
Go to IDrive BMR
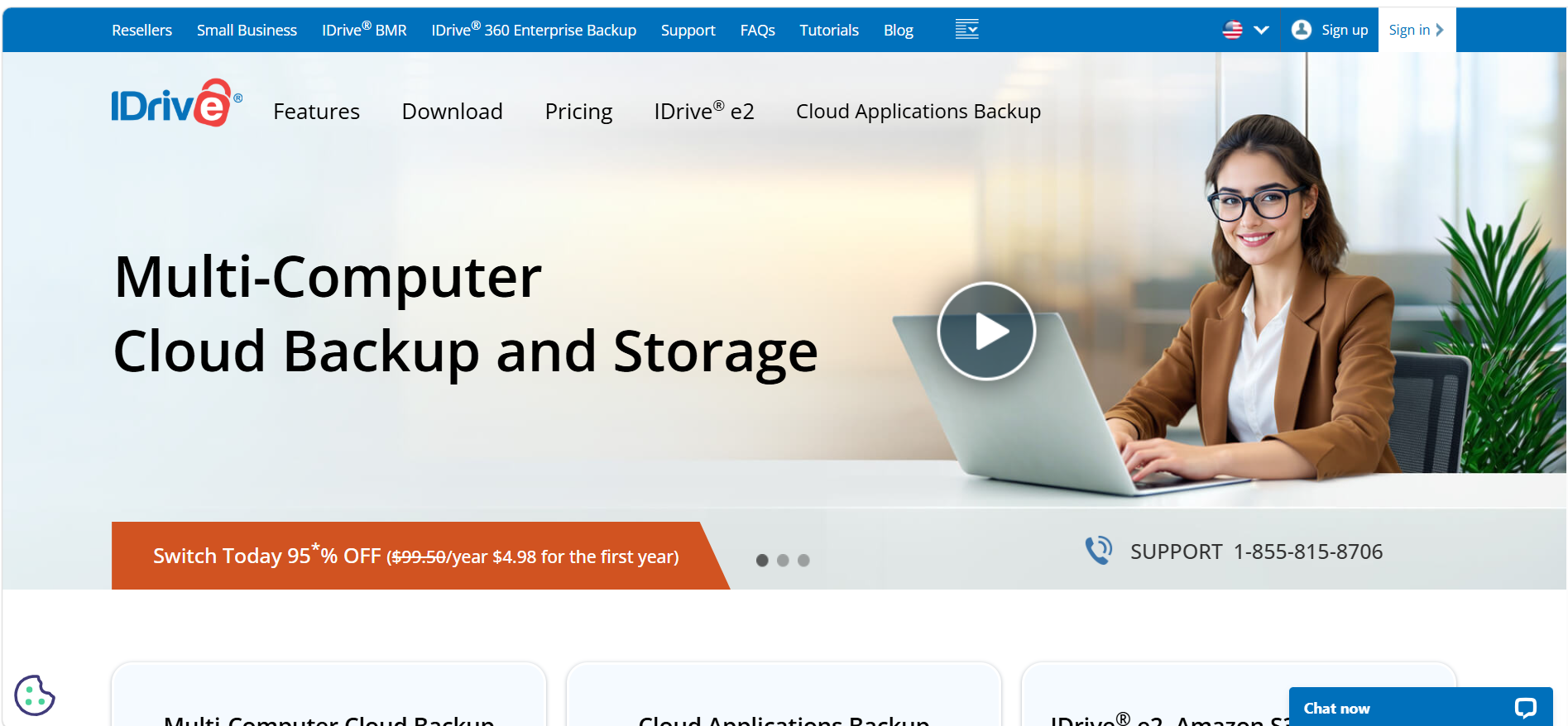[364, 30]
